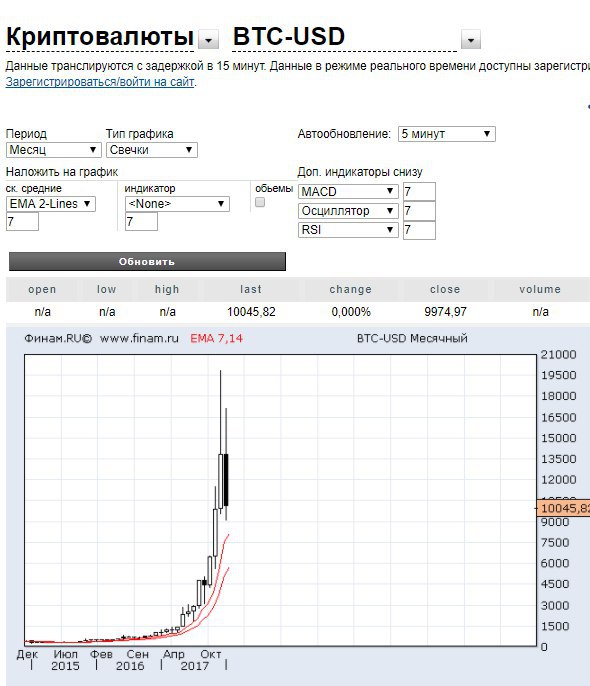590x686 pixels.
Task: Open the BTC-USD instrument dropdown arrow
Action: click(x=471, y=40)
